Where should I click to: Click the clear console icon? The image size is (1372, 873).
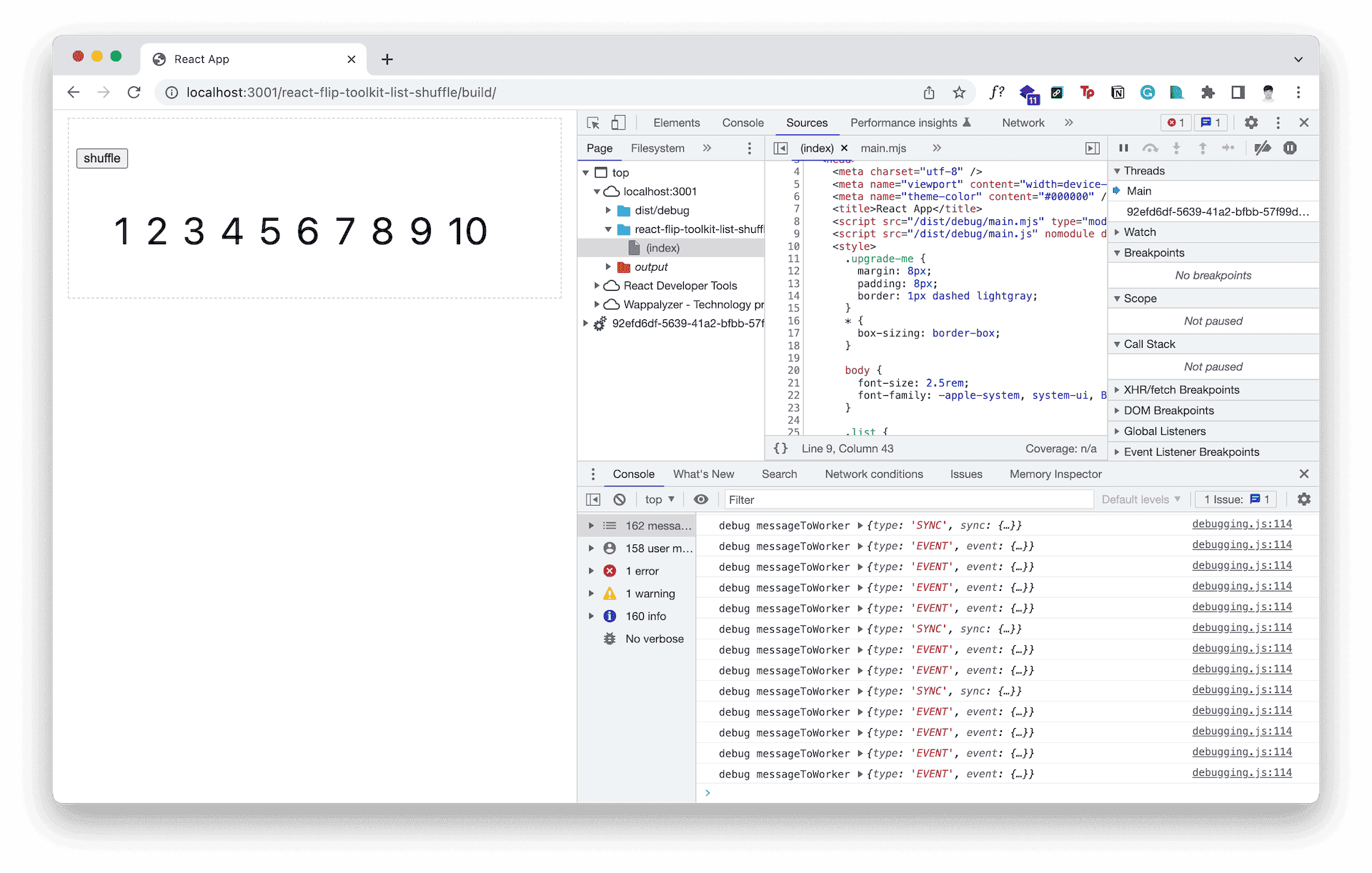(x=620, y=499)
